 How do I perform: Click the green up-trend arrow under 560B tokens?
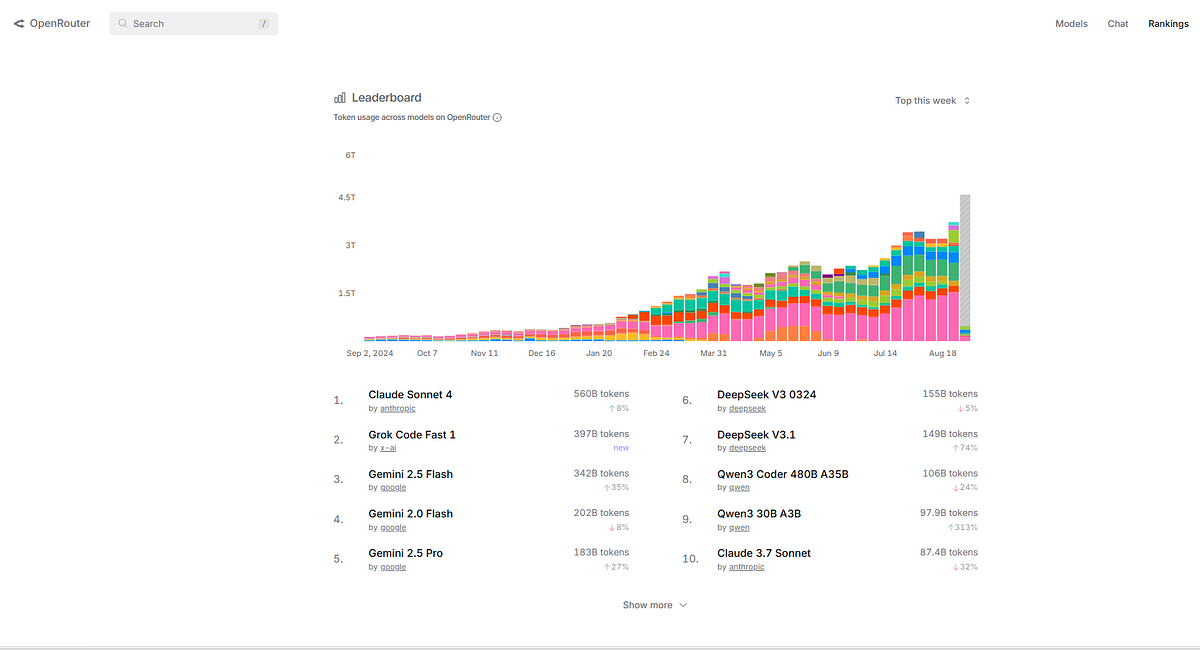point(611,408)
